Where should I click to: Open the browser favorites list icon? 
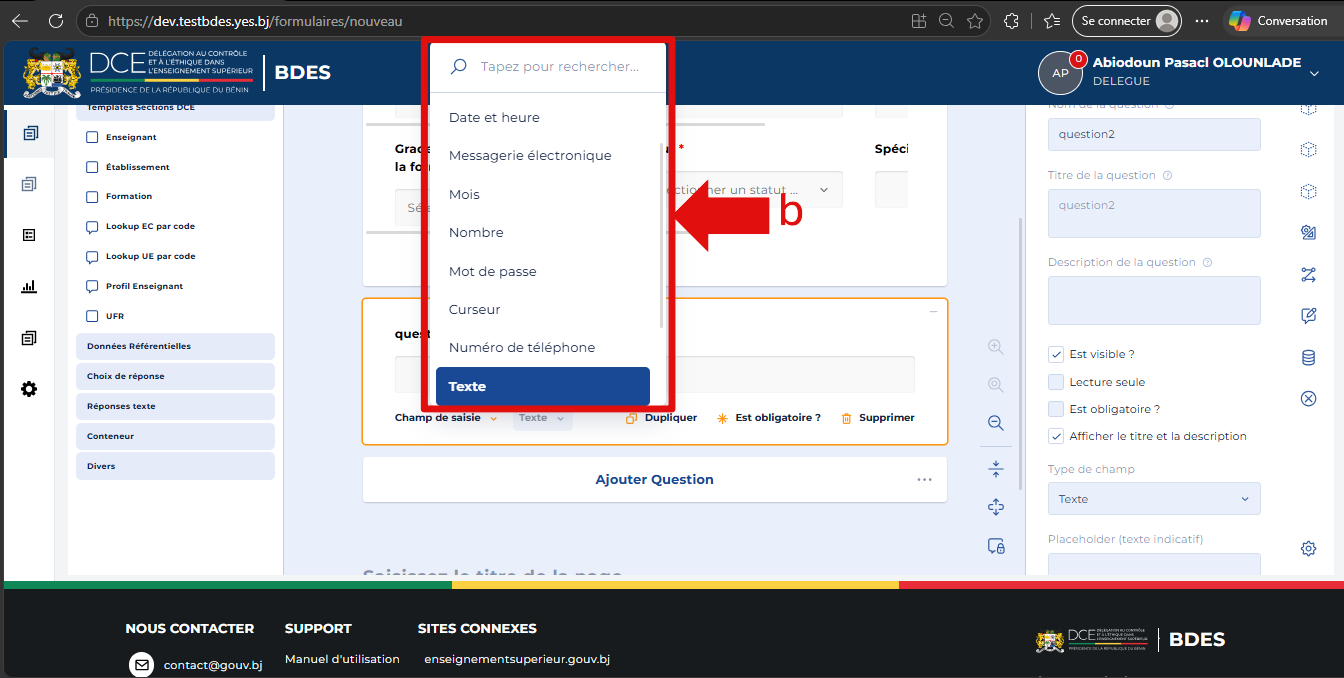pos(1051,20)
